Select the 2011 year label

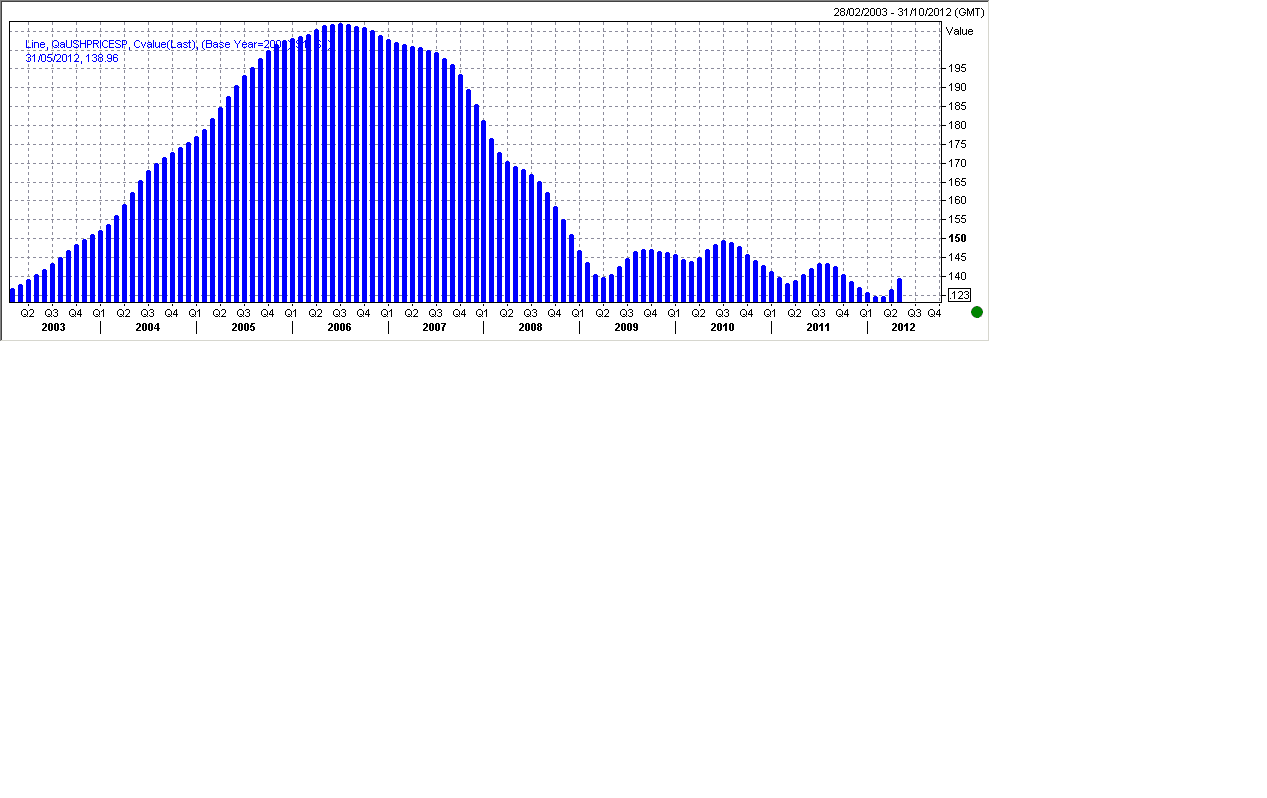[818, 327]
